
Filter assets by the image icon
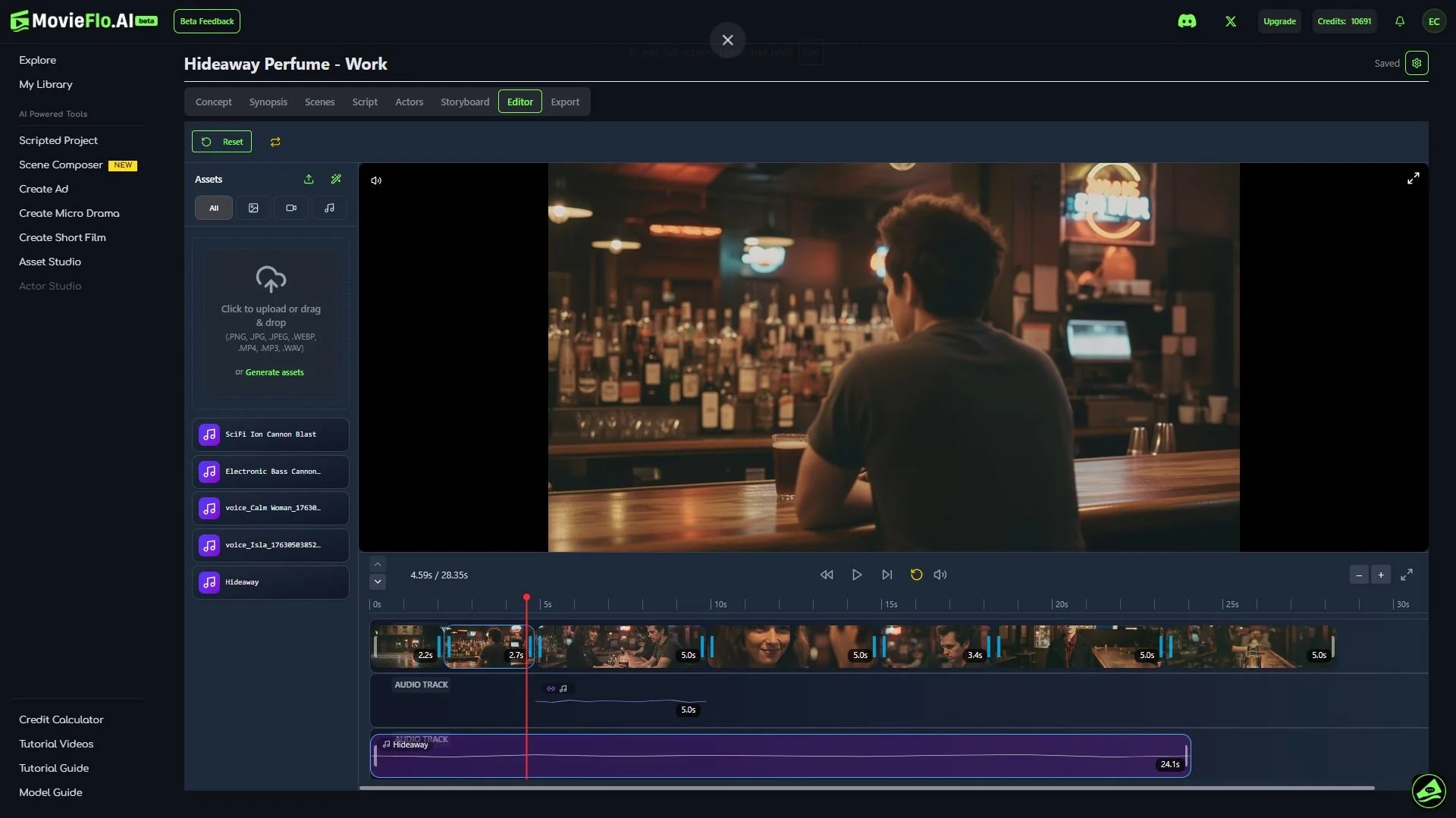pos(253,208)
